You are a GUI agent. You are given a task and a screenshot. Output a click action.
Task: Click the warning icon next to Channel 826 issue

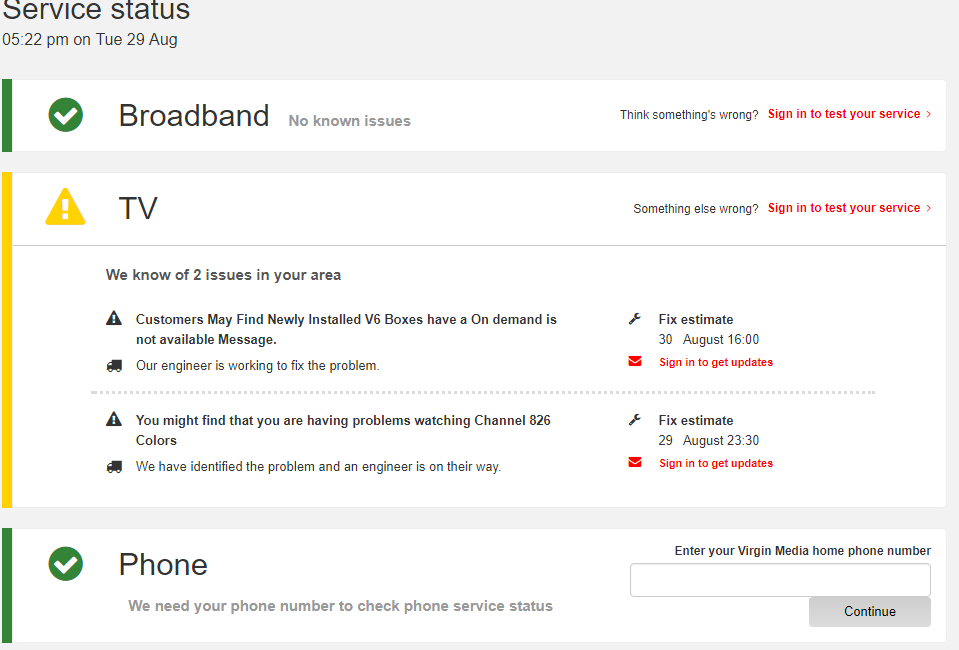[114, 419]
